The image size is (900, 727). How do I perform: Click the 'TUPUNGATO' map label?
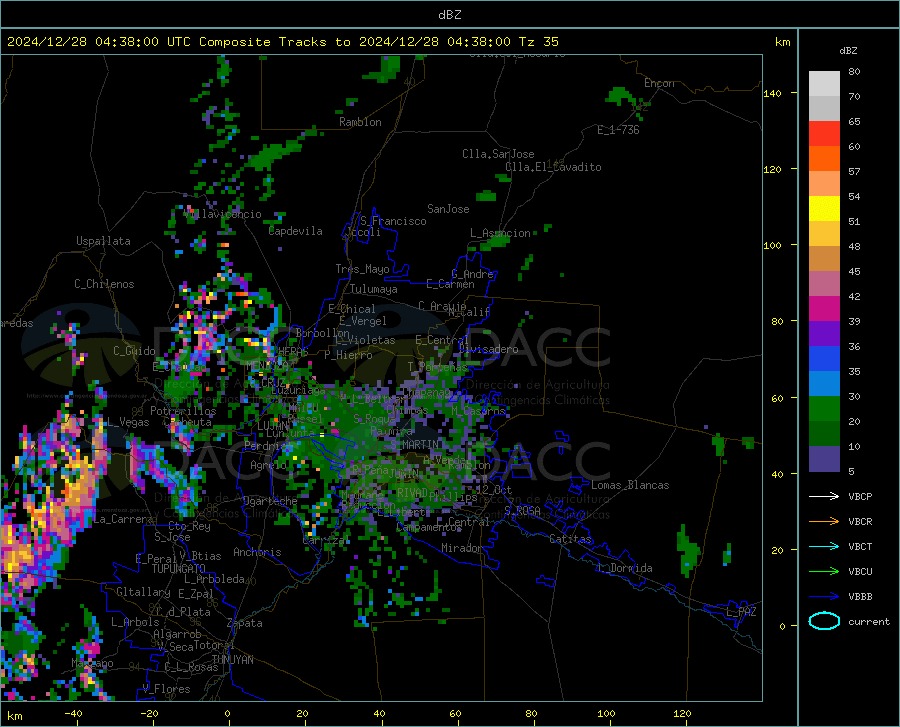(x=179, y=569)
